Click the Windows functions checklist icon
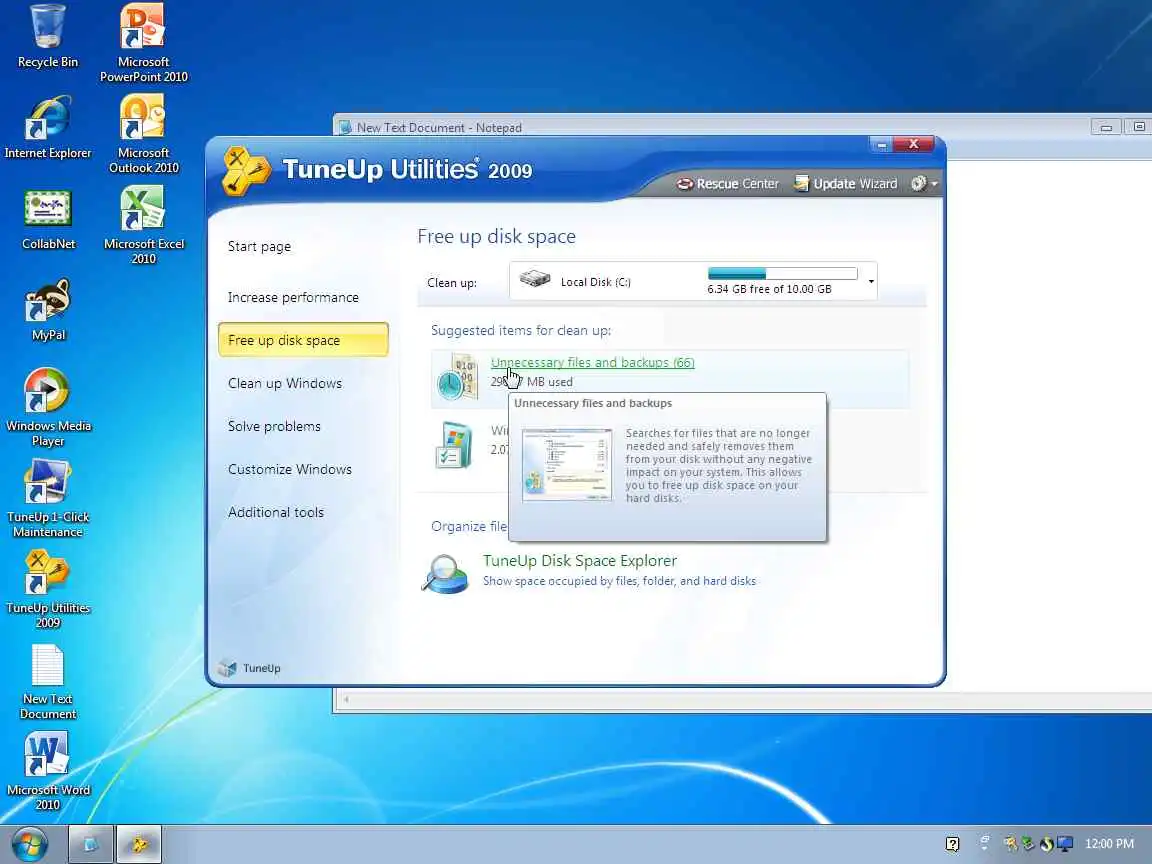This screenshot has width=1152, height=864. click(454, 444)
